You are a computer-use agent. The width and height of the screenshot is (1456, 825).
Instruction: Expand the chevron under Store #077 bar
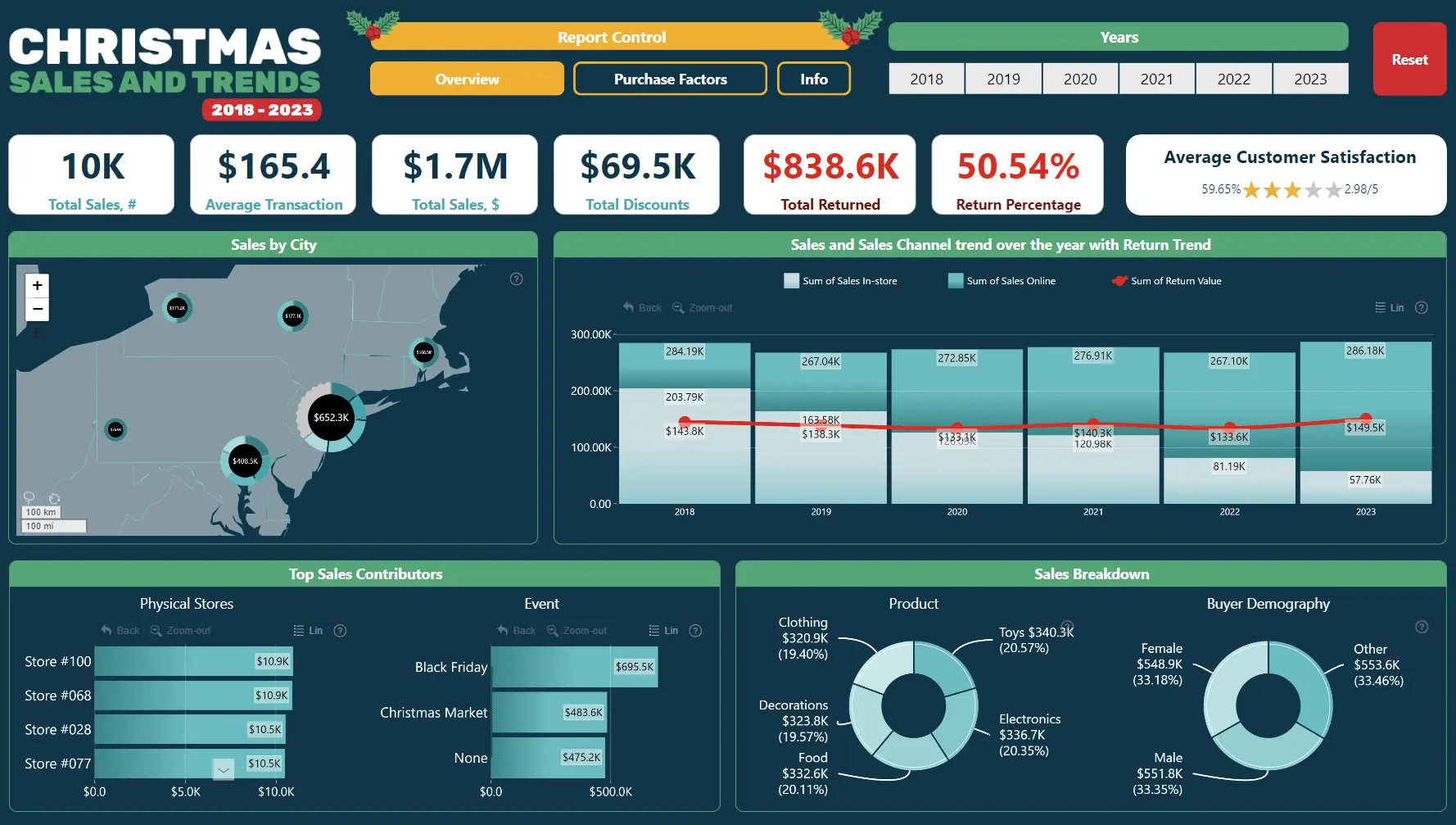click(x=223, y=769)
